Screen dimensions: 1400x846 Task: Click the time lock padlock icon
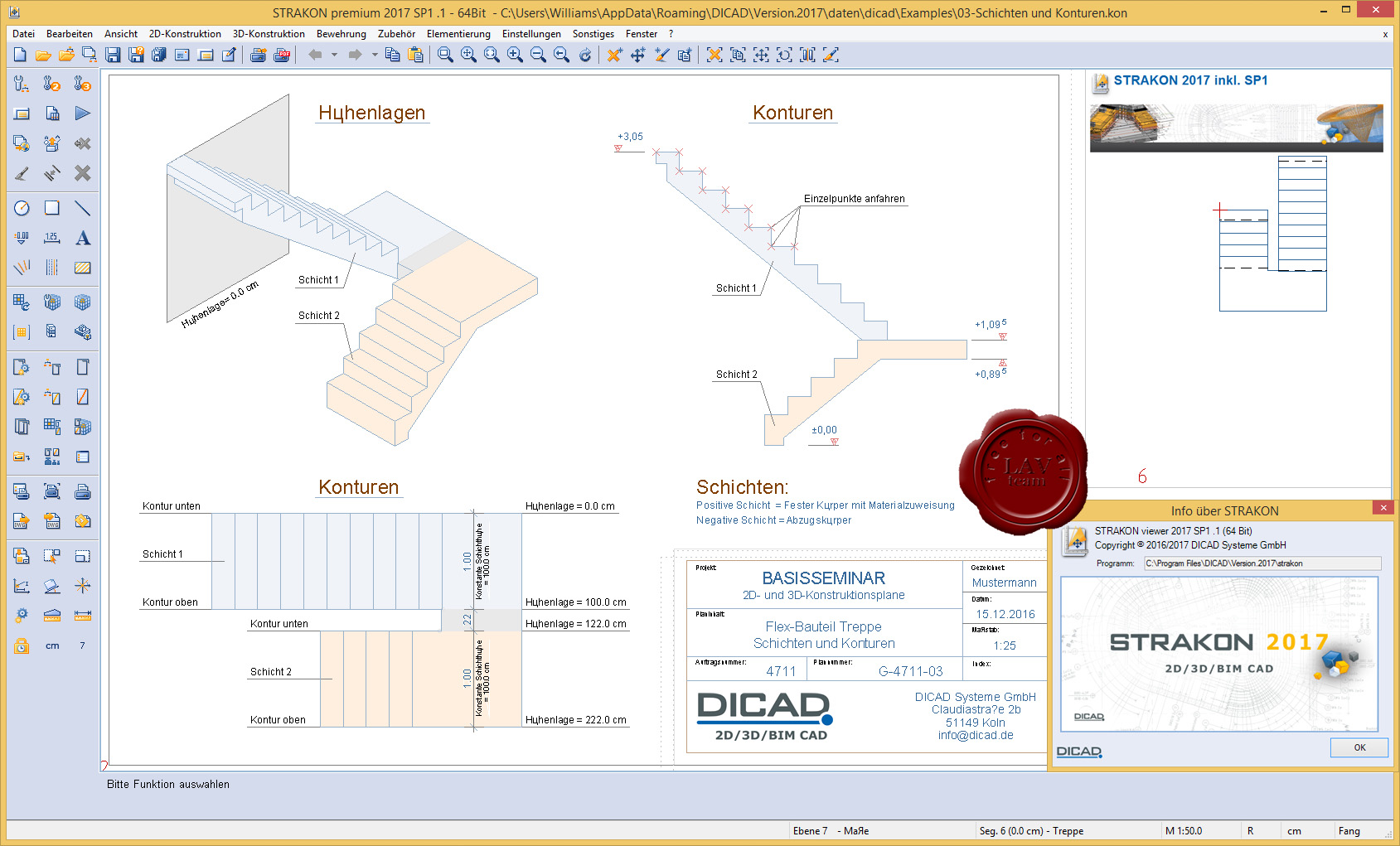(22, 645)
